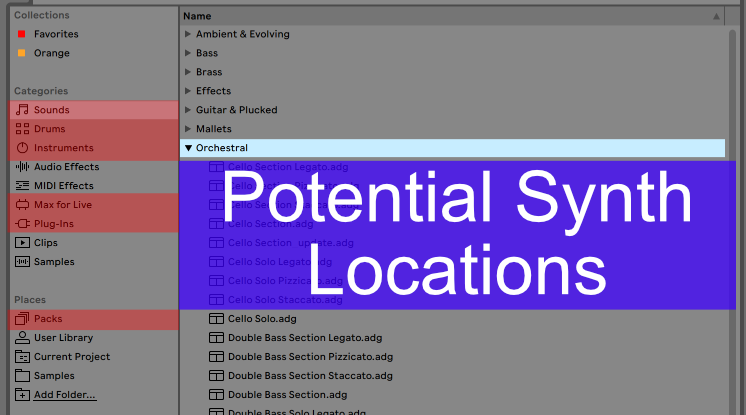Click the Add Folder... link

tap(65, 395)
